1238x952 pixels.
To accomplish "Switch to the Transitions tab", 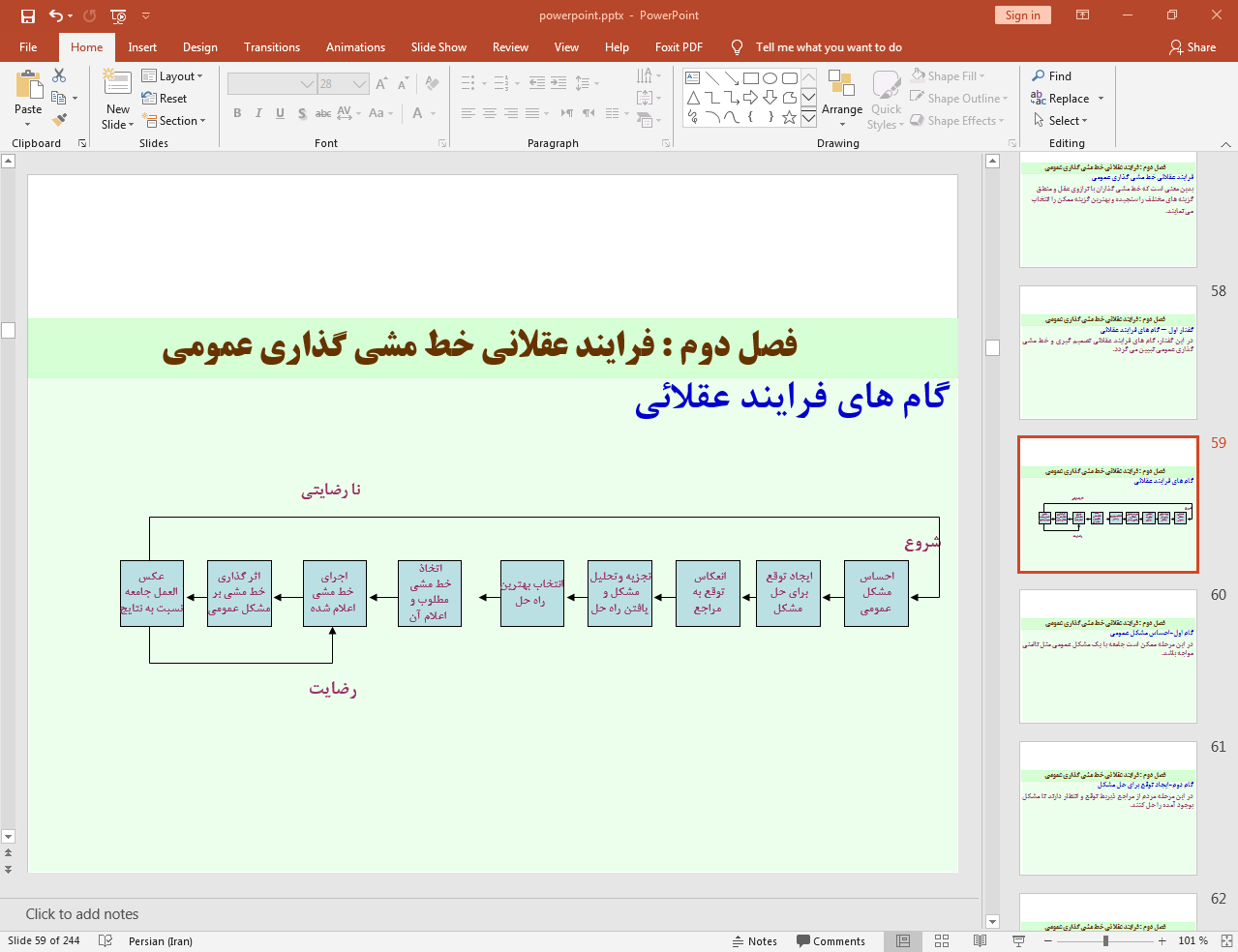I will click(272, 46).
